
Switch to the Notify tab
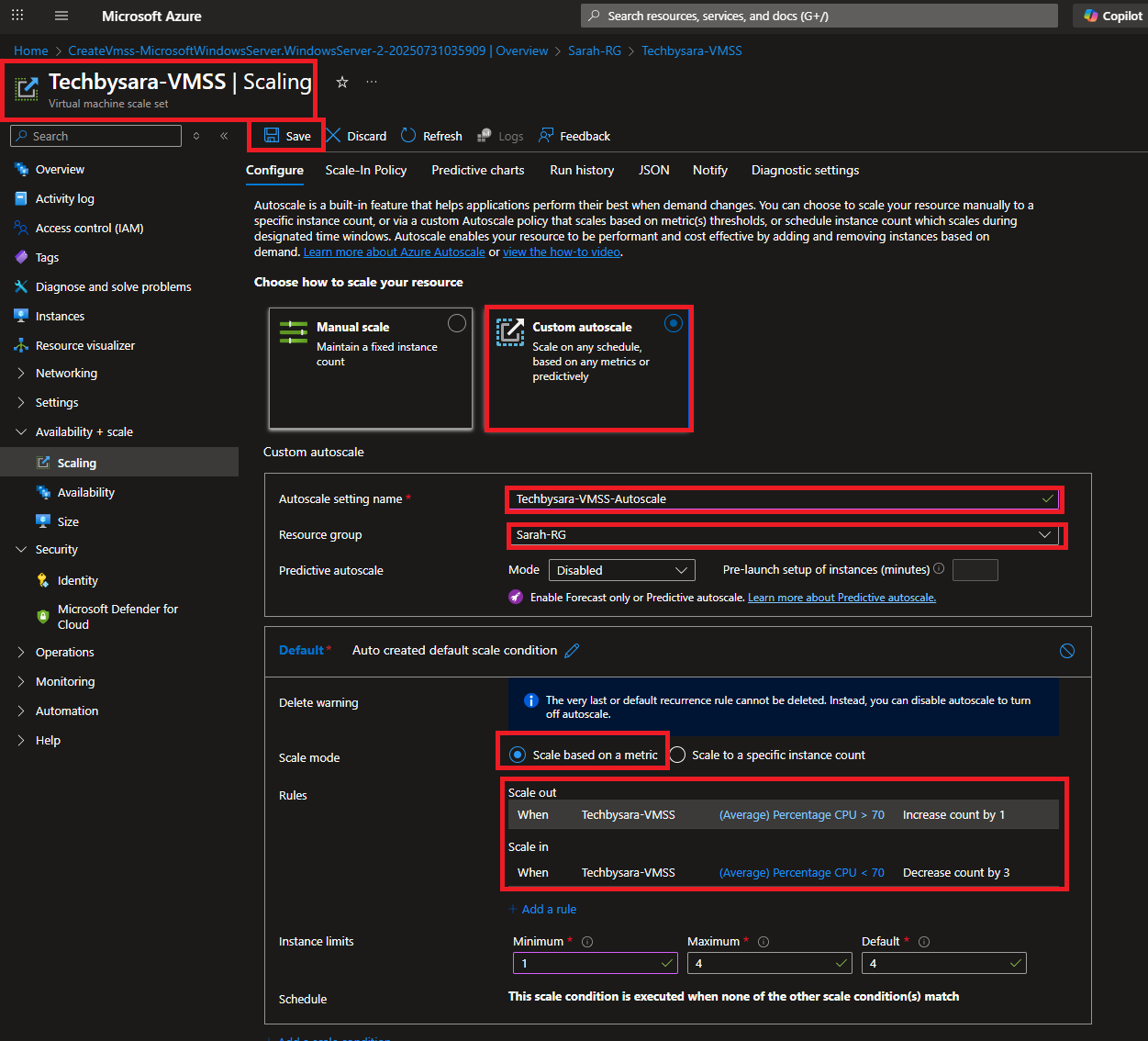coord(710,171)
